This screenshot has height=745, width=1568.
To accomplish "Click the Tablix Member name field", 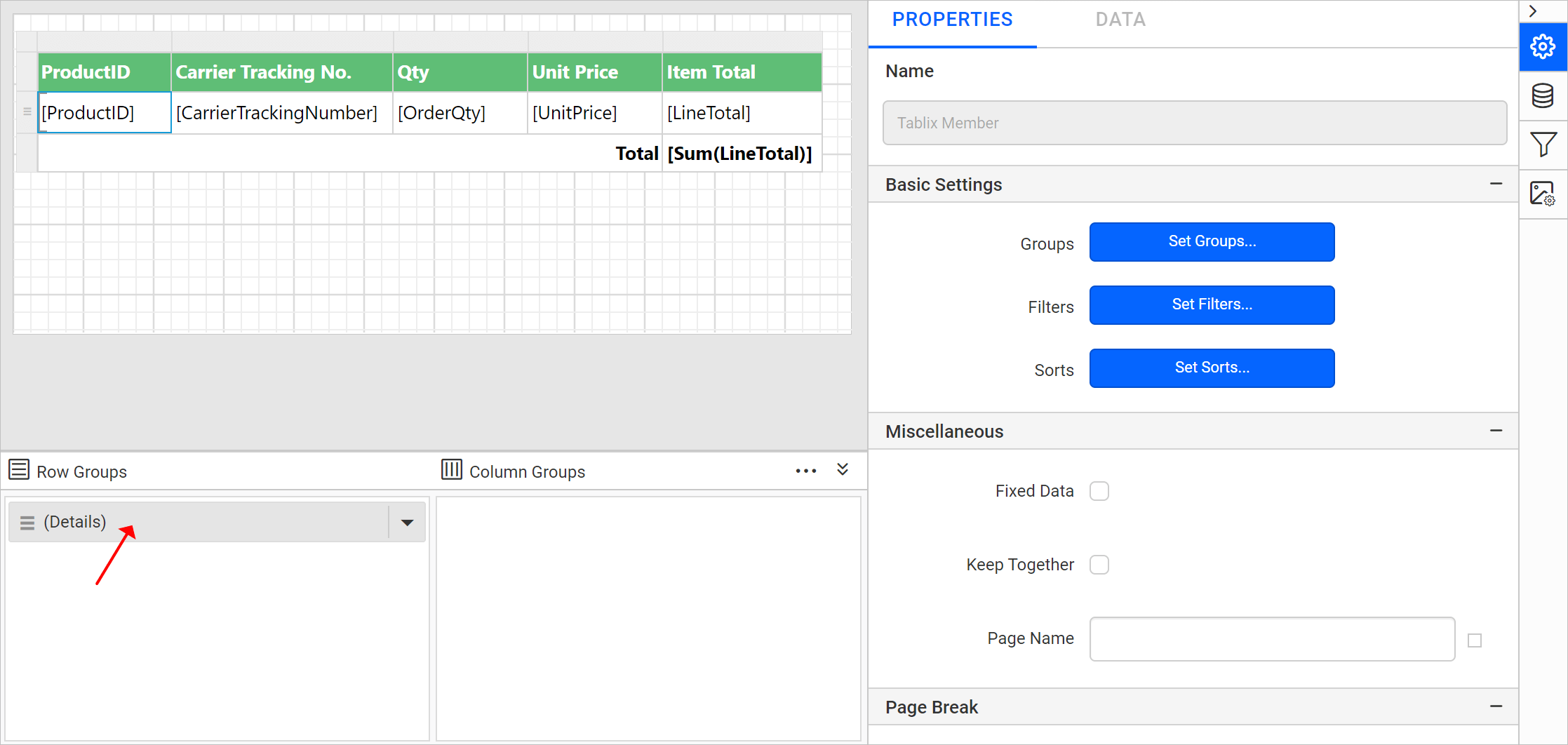I will coord(1194,123).
